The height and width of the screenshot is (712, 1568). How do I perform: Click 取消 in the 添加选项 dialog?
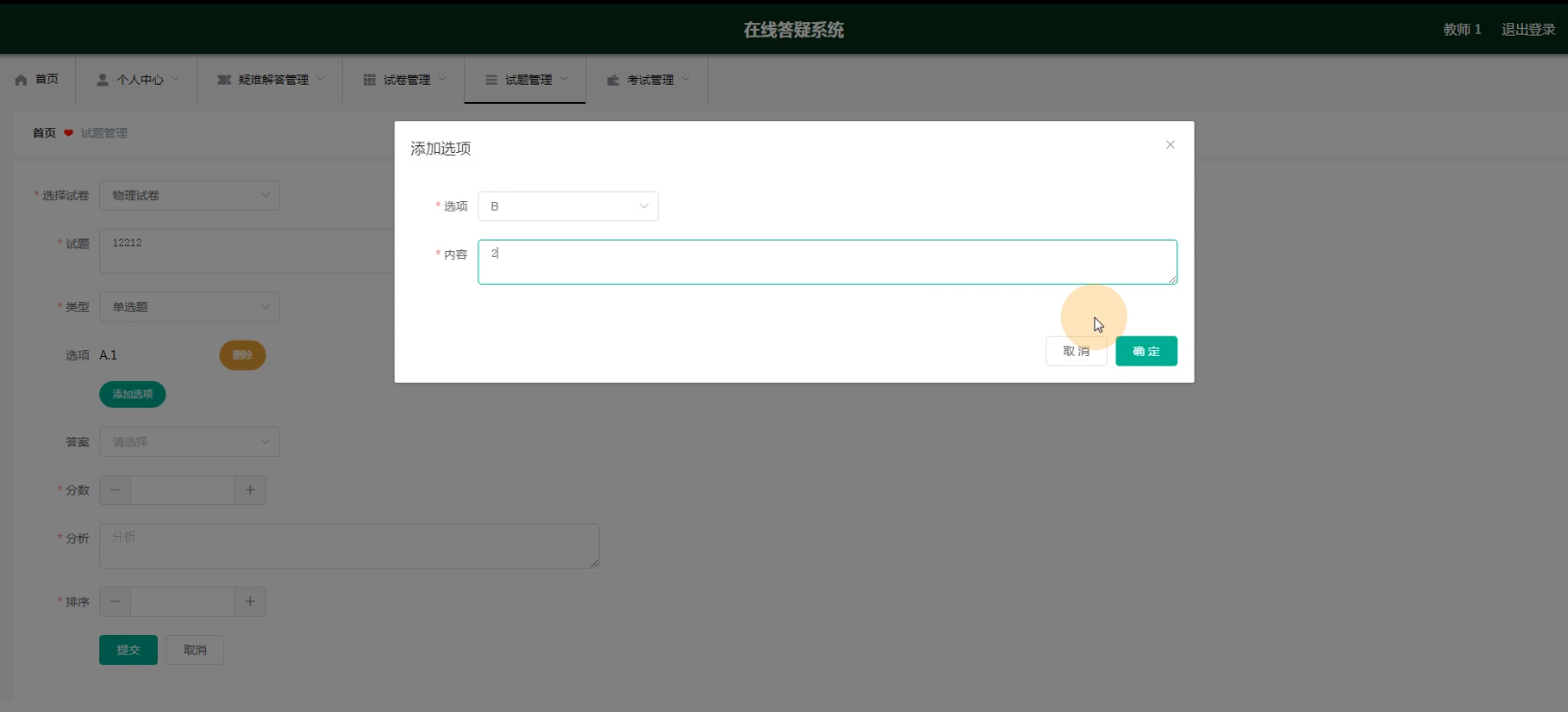(x=1076, y=351)
